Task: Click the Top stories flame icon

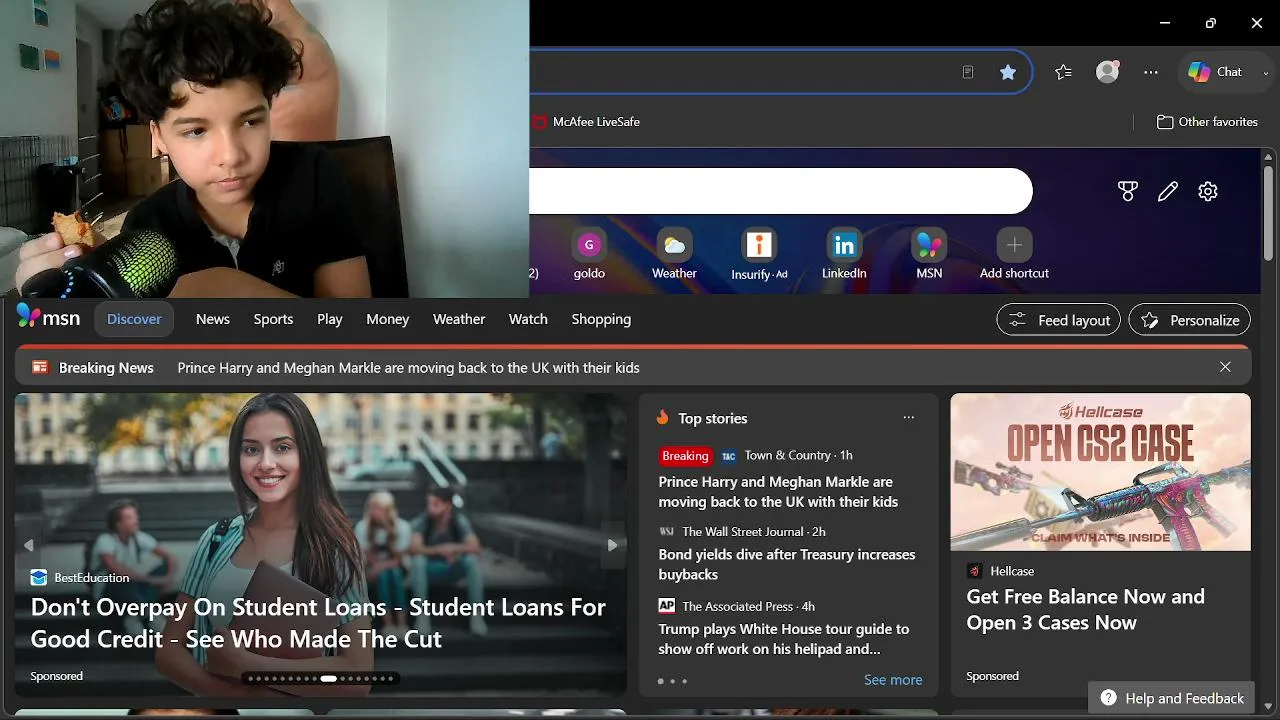Action: (x=662, y=418)
